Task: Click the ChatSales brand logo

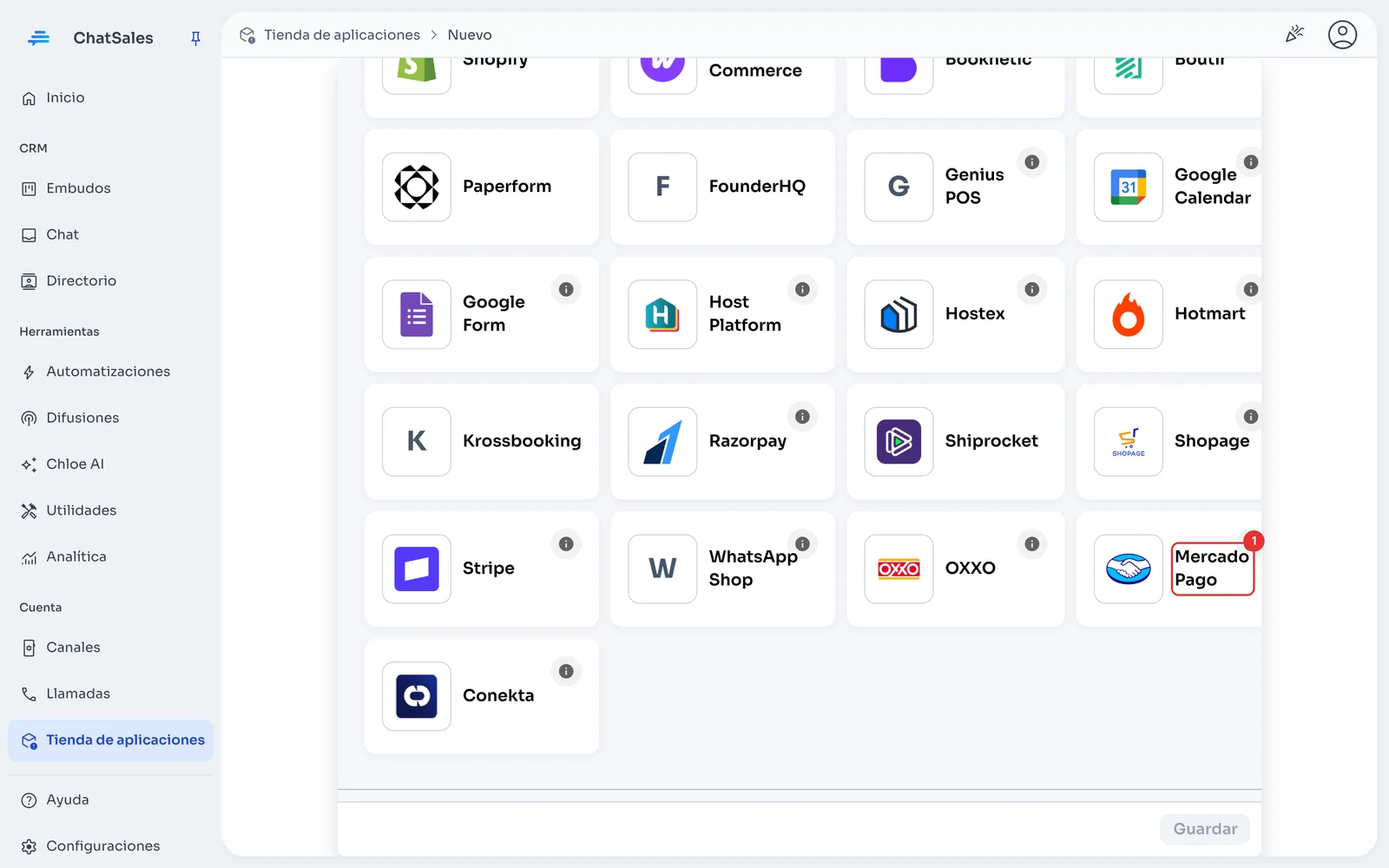Action: coord(38,38)
